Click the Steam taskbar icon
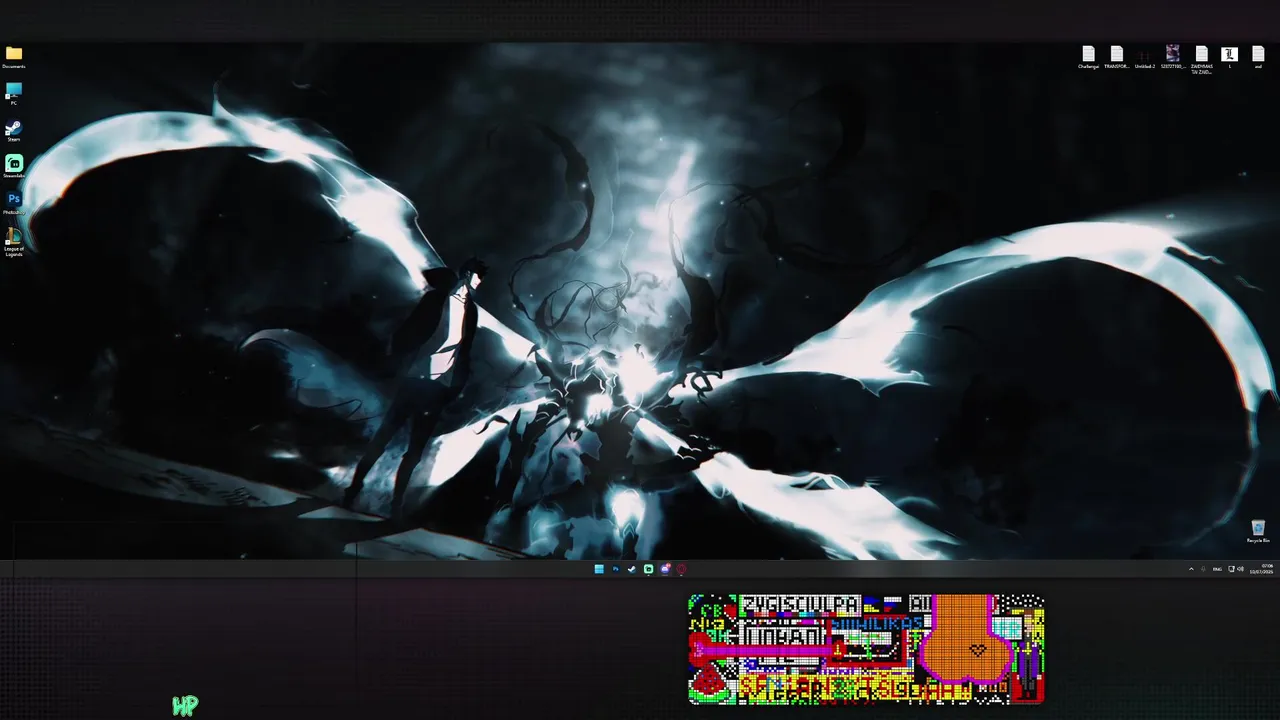Image resolution: width=1280 pixels, height=720 pixels. tap(631, 569)
